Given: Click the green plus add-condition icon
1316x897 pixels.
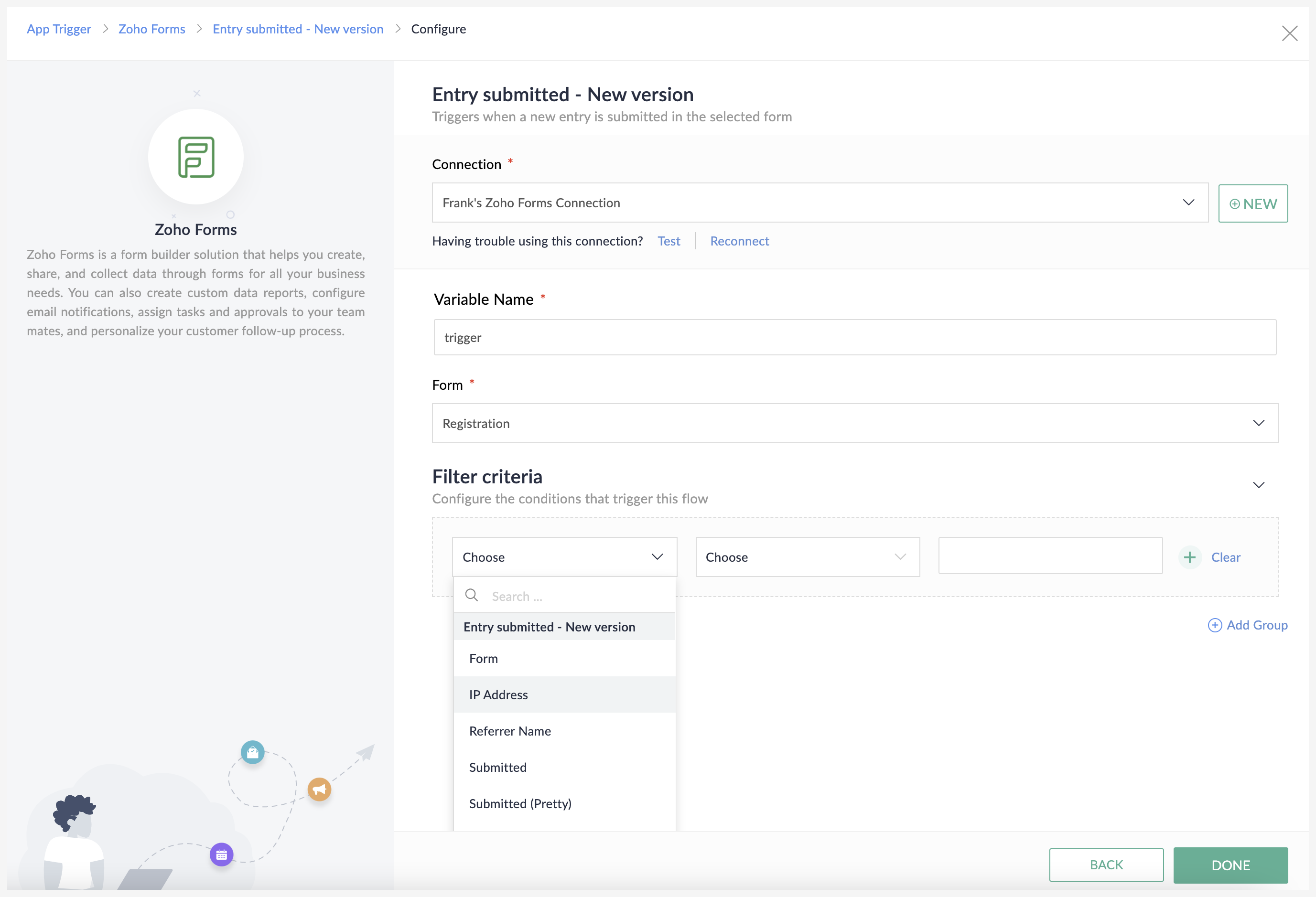Looking at the screenshot, I should click(x=1190, y=557).
